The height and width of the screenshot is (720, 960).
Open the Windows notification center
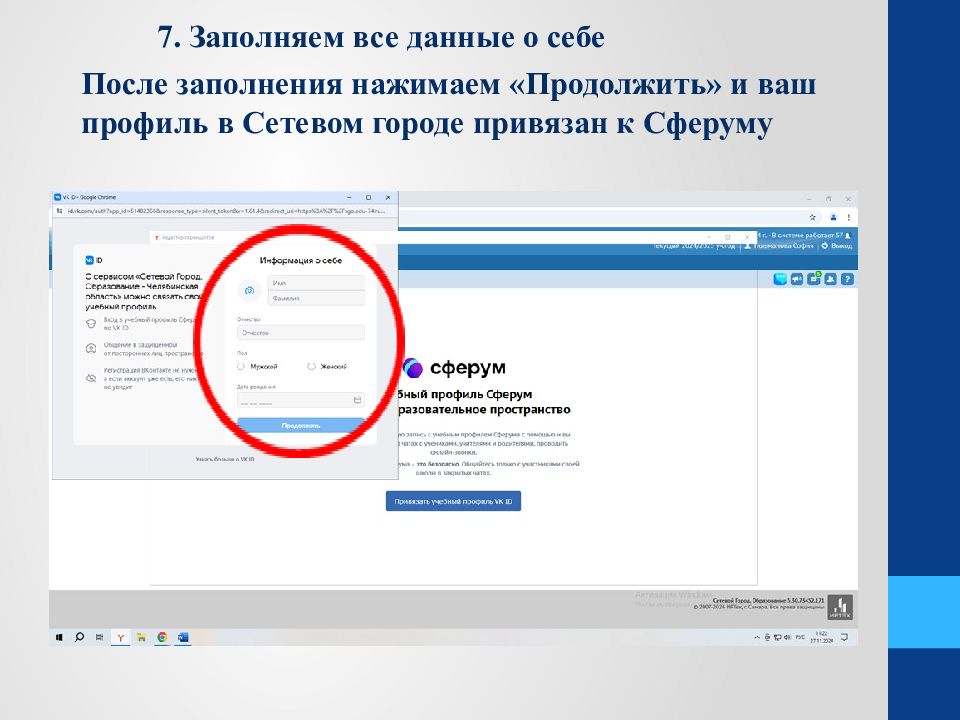(x=844, y=637)
